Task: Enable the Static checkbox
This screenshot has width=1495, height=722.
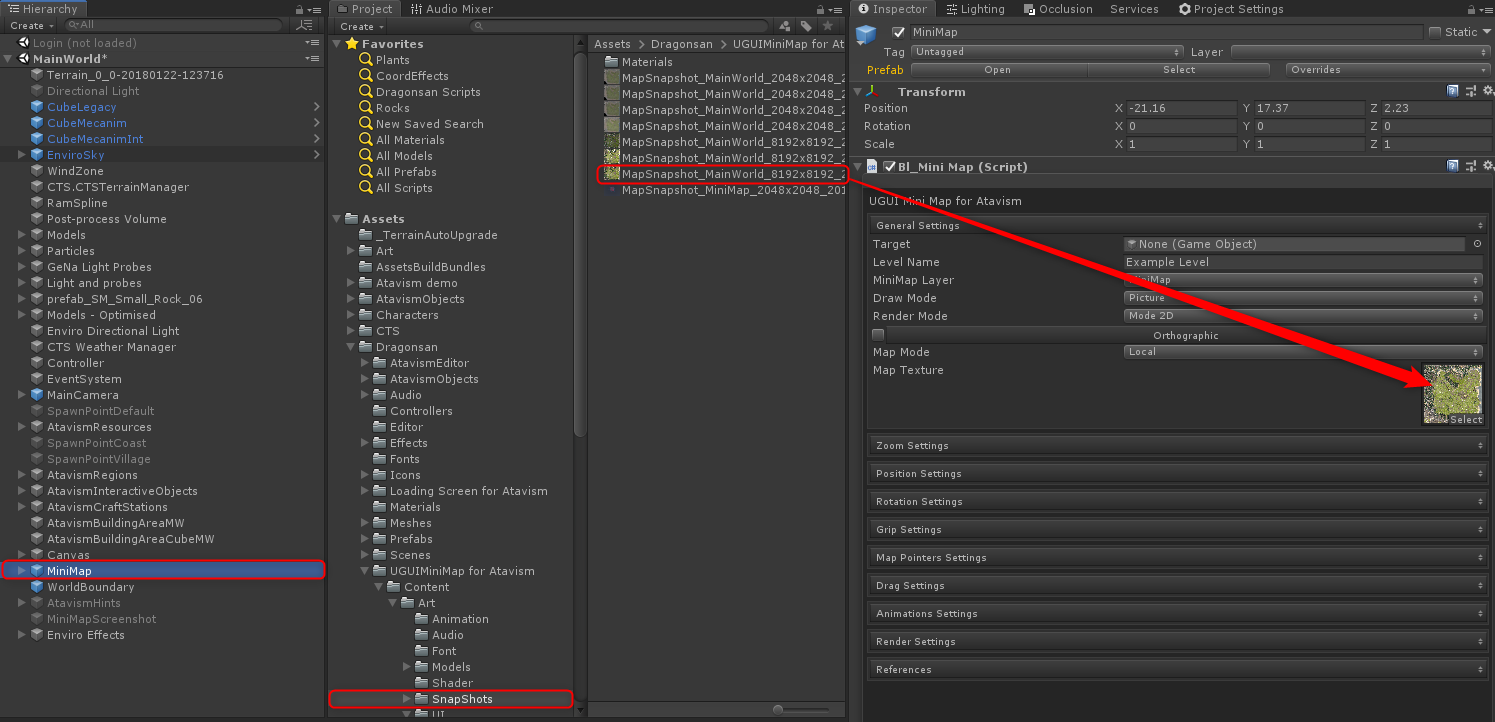Action: point(1435,32)
